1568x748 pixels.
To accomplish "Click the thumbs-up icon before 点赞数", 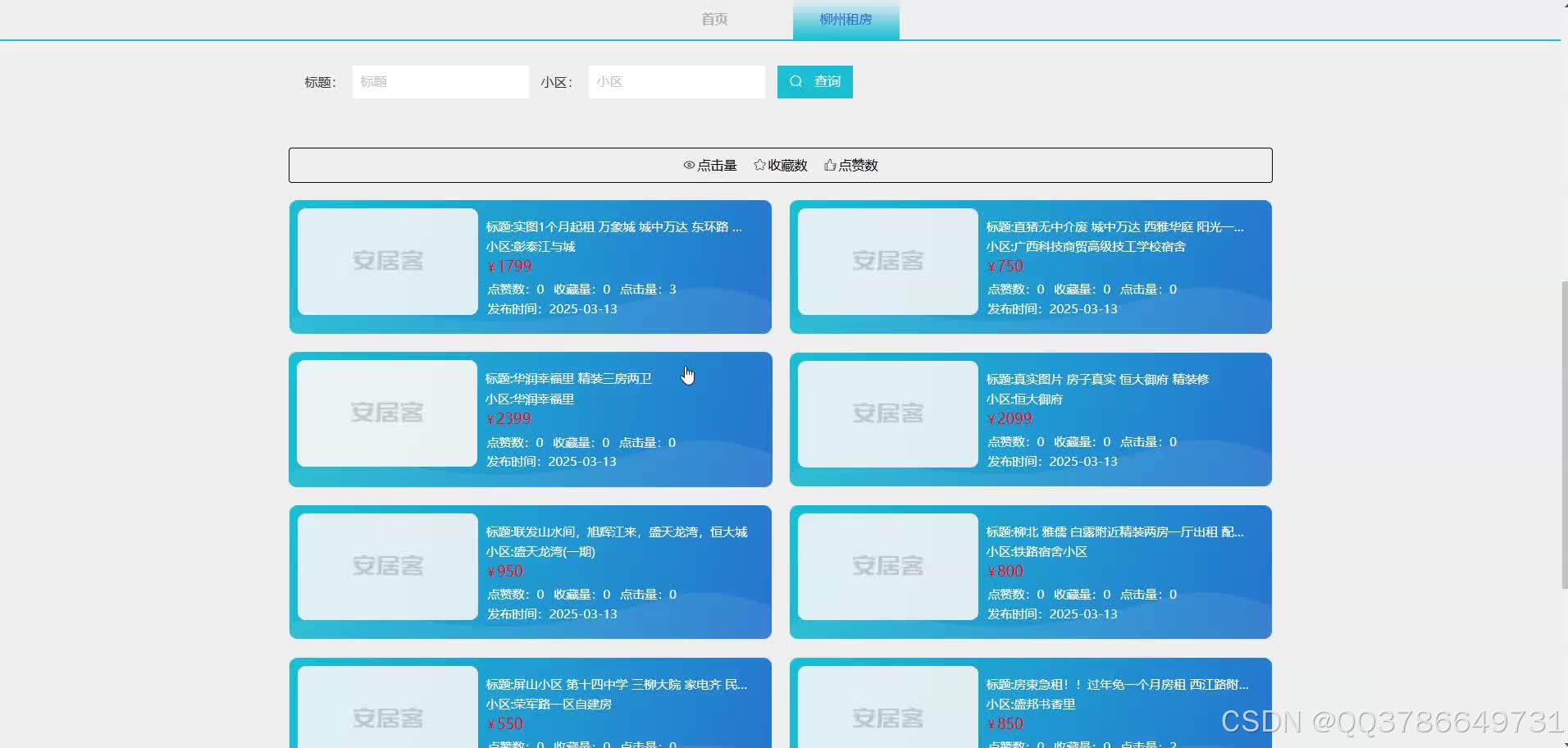I will (x=829, y=164).
